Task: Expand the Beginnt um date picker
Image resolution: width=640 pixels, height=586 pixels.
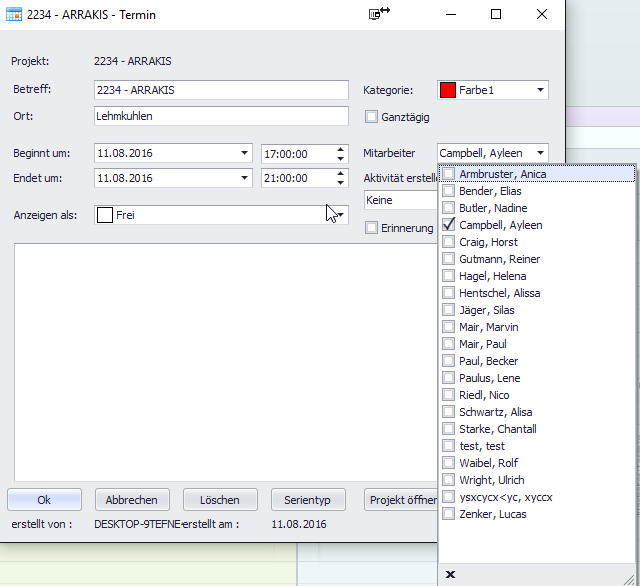Action: (245, 154)
